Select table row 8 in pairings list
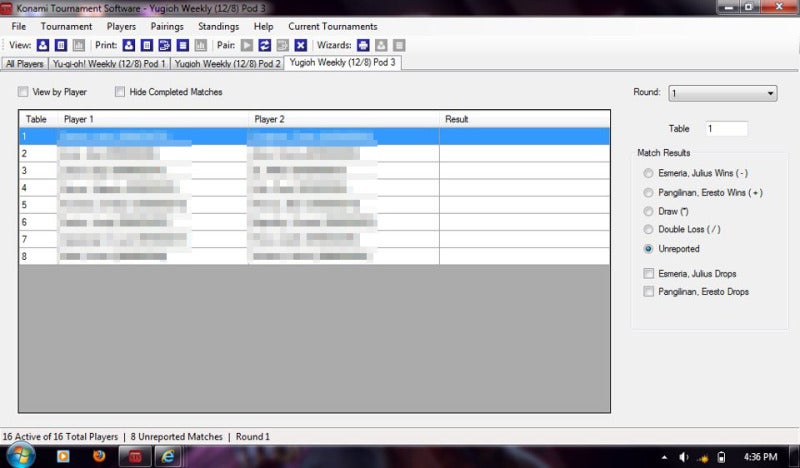The width and height of the screenshot is (800, 468). click(314, 256)
